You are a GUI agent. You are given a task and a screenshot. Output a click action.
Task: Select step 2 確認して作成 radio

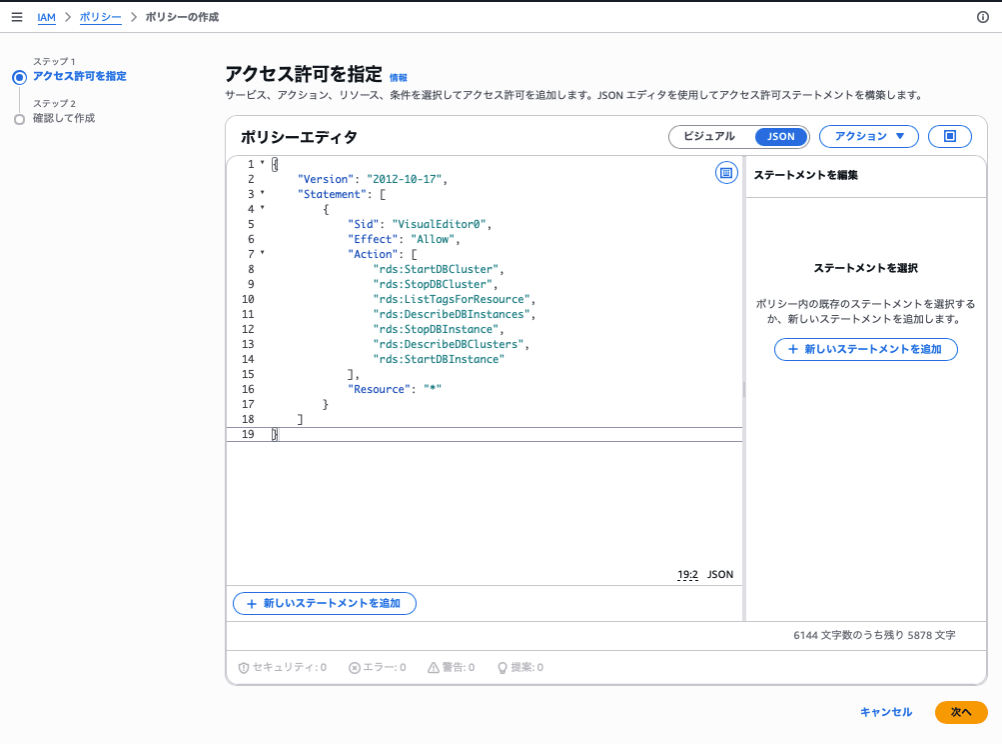pyautogui.click(x=19, y=119)
